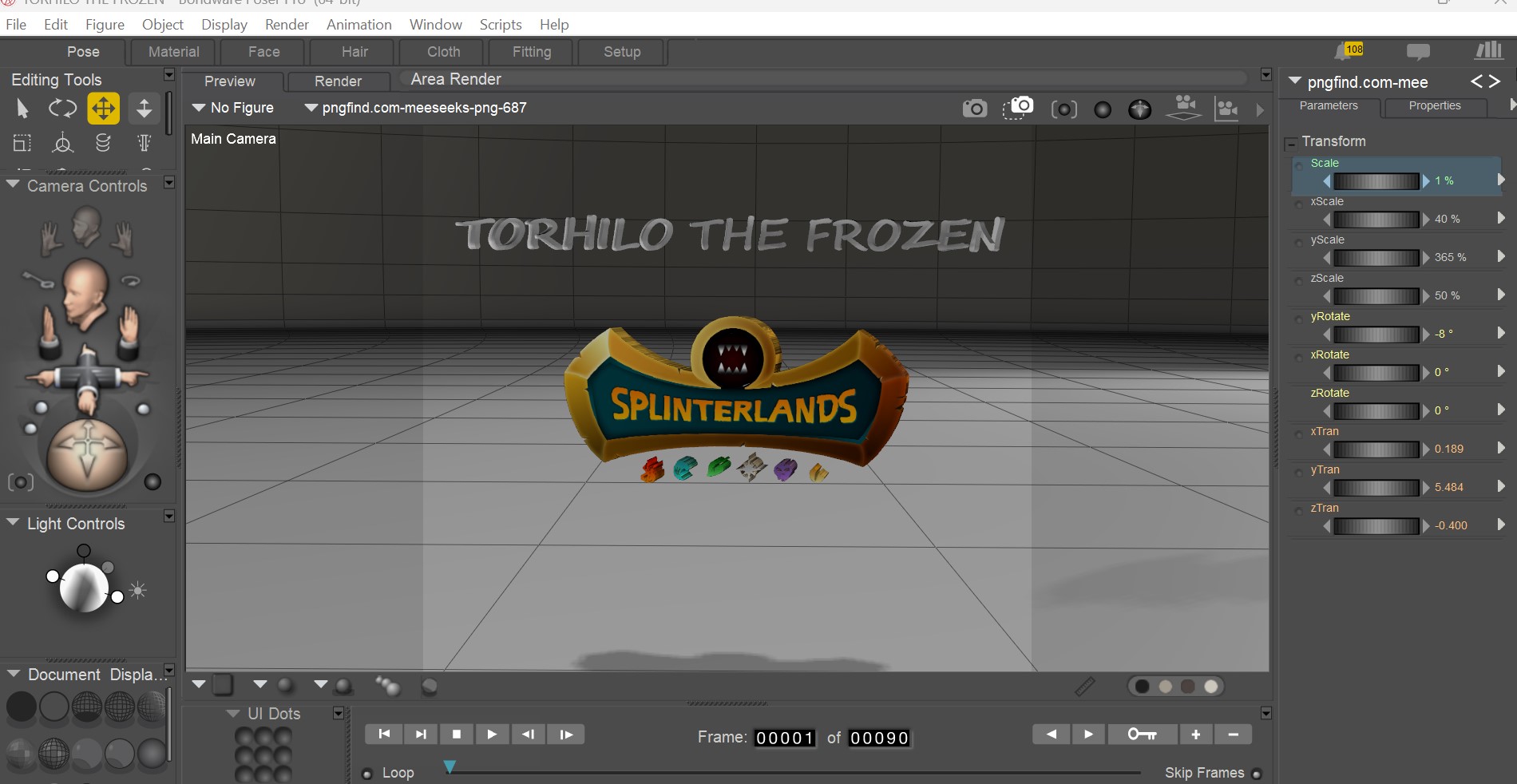Toggle the Scale parameter dot
The width and height of the screenshot is (1517, 784).
1299,166
